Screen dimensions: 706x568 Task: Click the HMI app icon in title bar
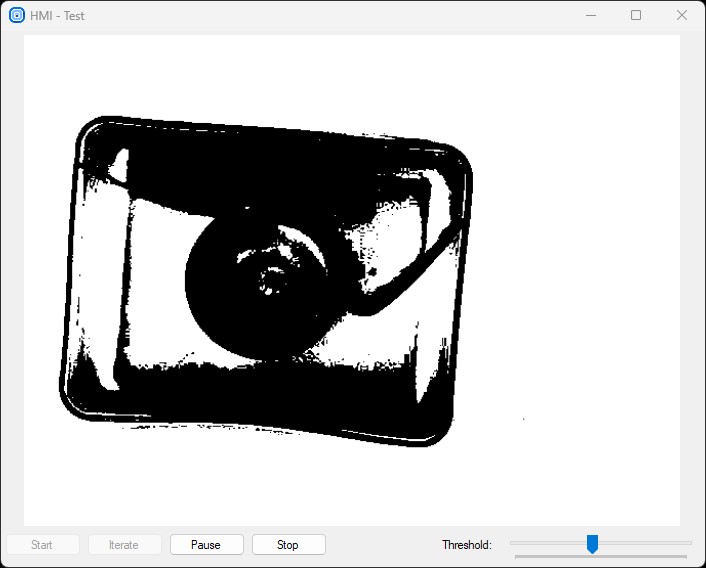tap(17, 15)
